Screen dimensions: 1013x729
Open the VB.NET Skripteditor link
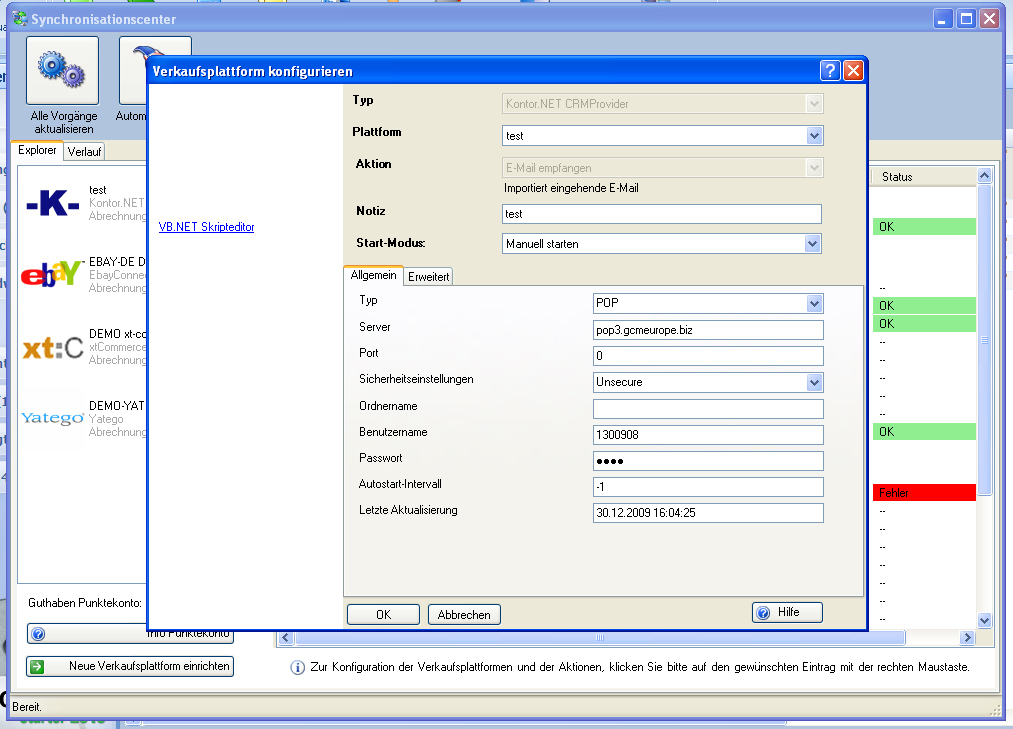pyautogui.click(x=206, y=227)
